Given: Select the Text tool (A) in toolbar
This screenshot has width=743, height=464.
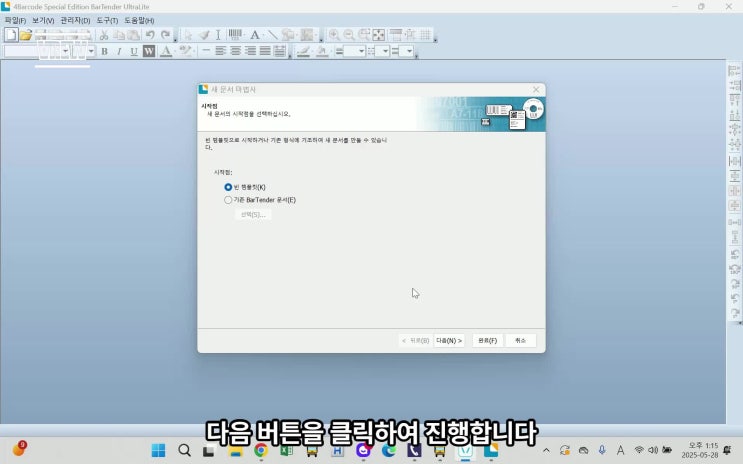Looking at the screenshot, I should point(255,35).
